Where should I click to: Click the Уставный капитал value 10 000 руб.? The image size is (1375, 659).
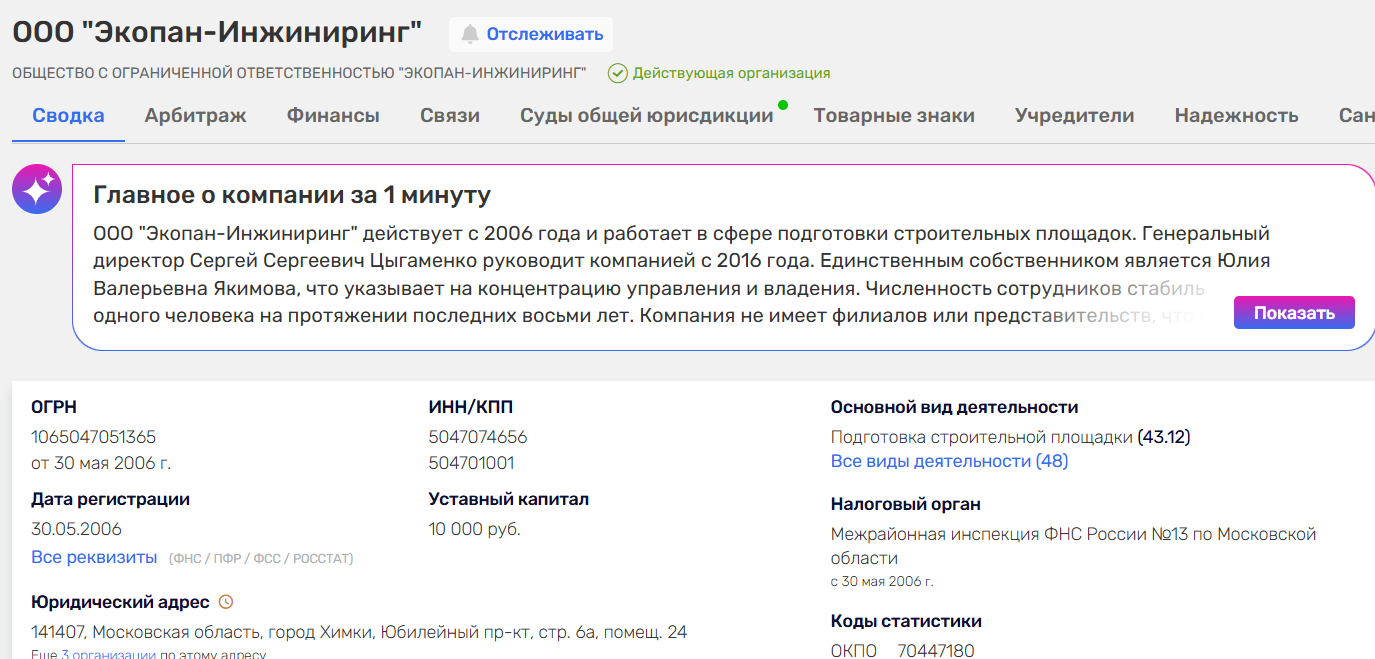(475, 529)
